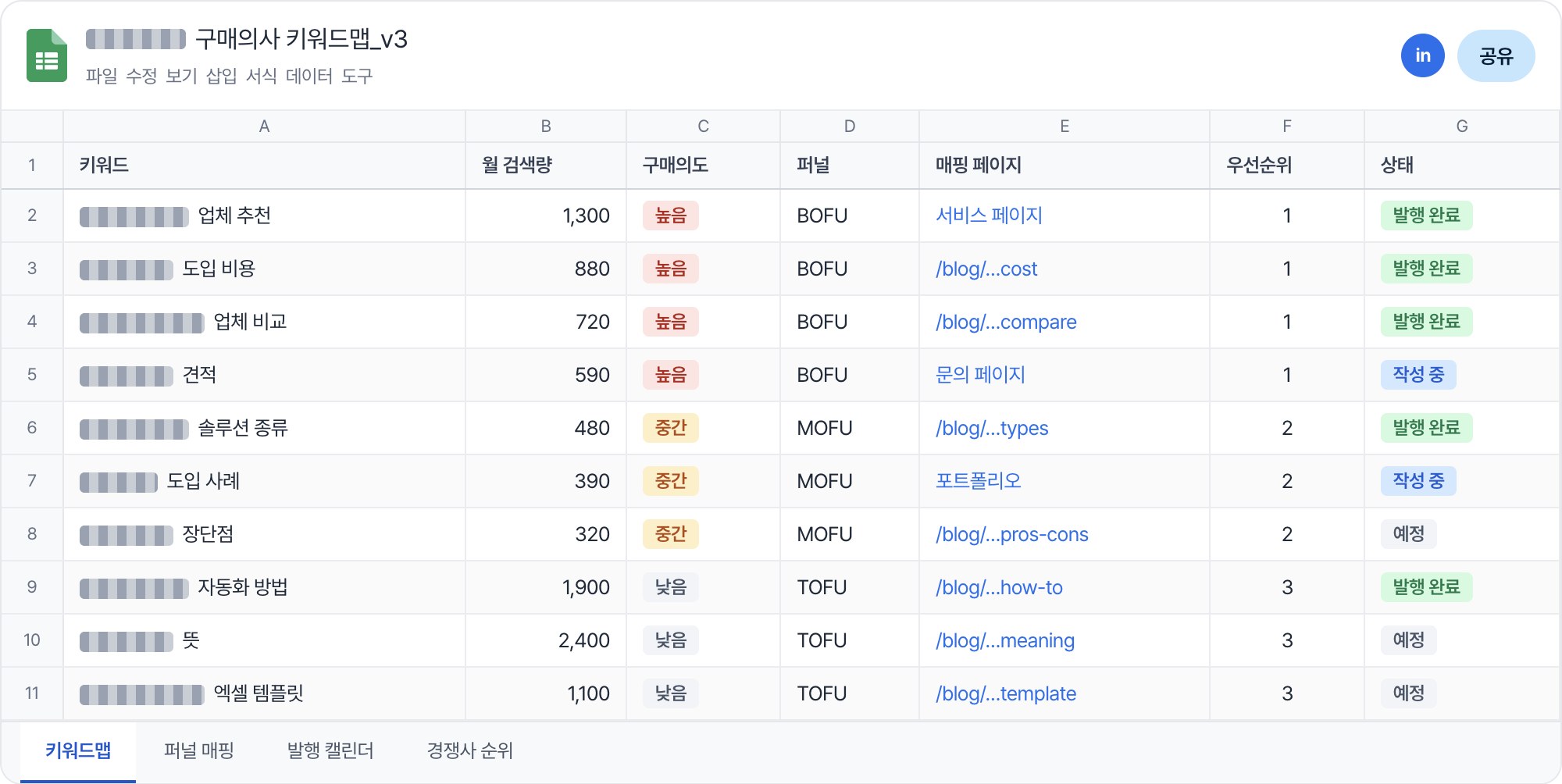Open the 보기 menu

click(181, 76)
